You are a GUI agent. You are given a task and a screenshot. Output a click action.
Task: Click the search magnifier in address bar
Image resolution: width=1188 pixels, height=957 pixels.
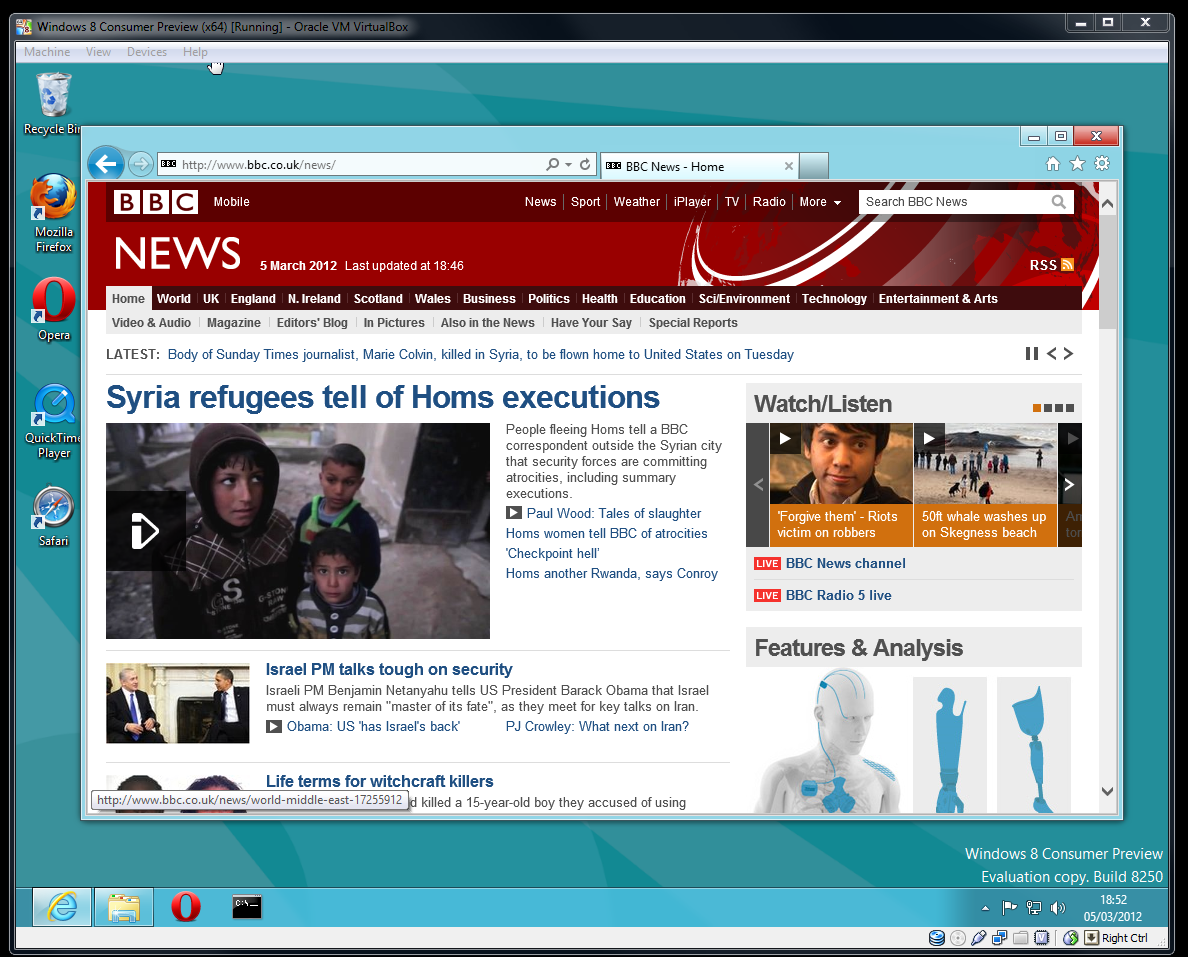tap(553, 164)
